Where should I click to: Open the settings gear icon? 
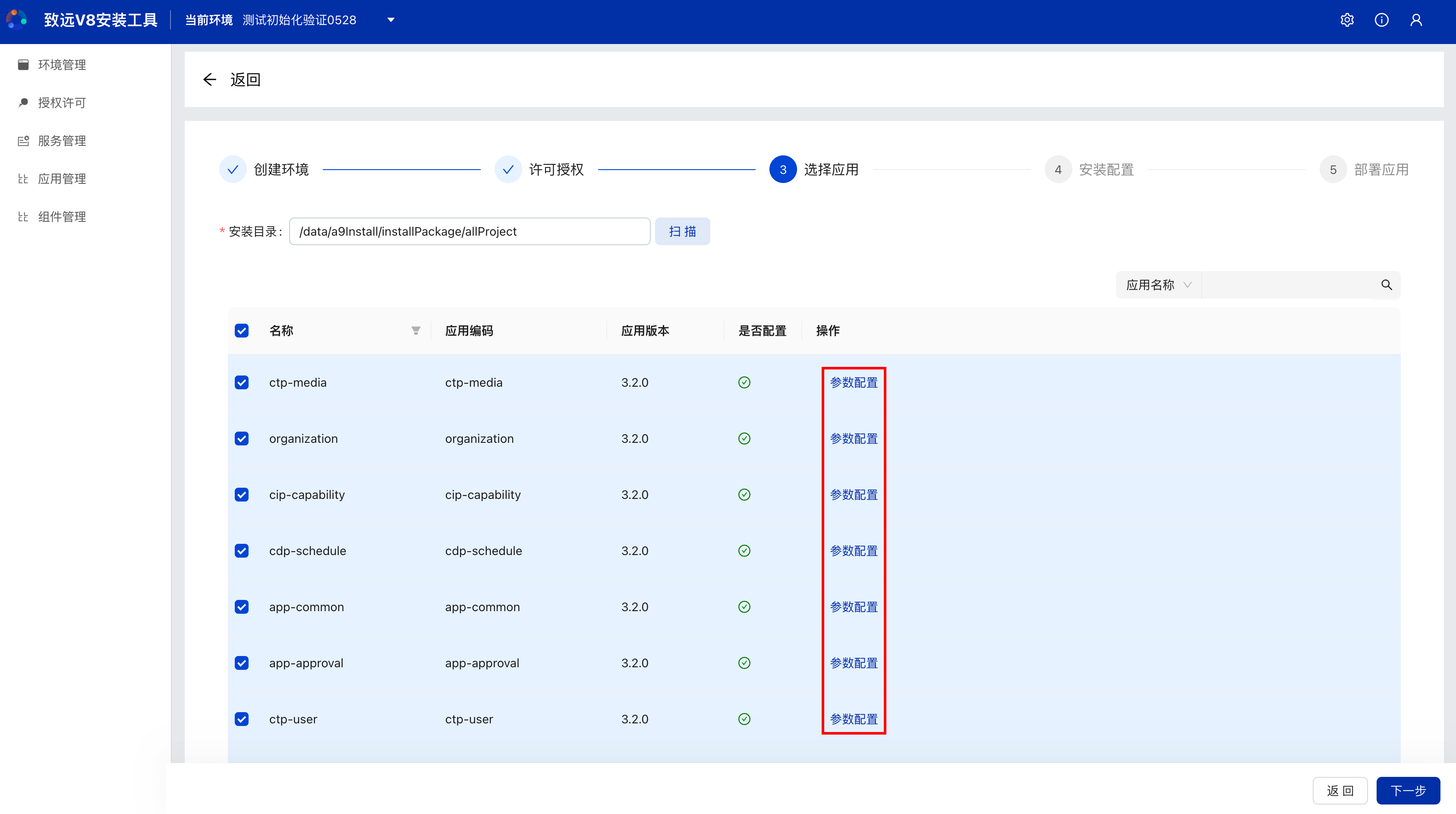(x=1347, y=20)
